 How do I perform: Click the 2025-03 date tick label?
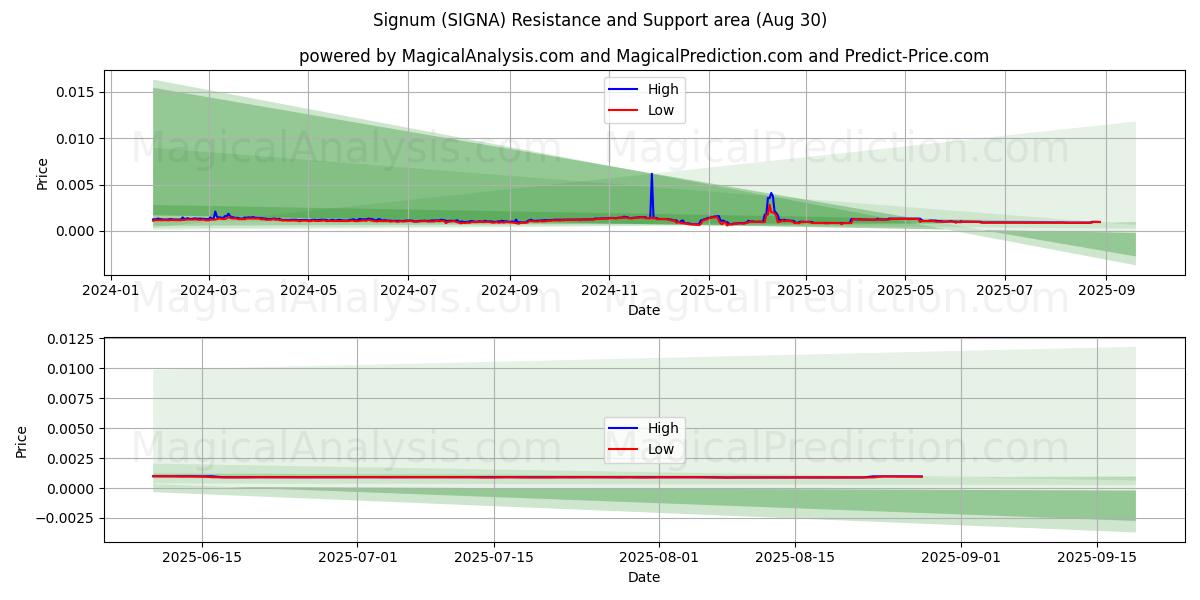(x=805, y=291)
